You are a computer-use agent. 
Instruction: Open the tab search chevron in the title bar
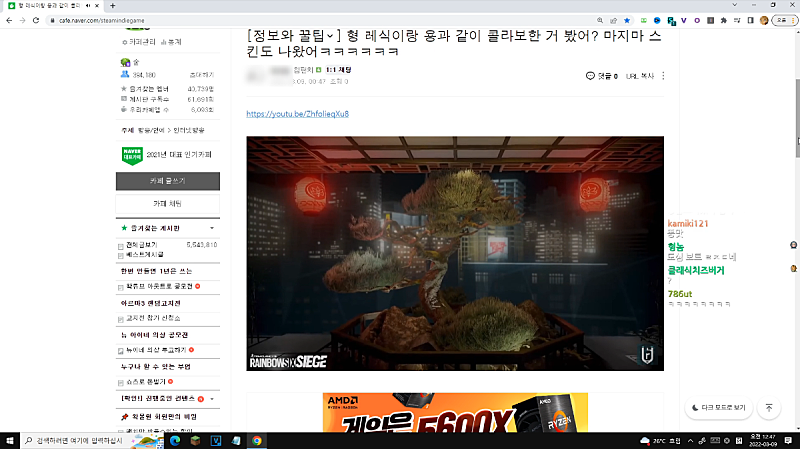tap(735, 5)
